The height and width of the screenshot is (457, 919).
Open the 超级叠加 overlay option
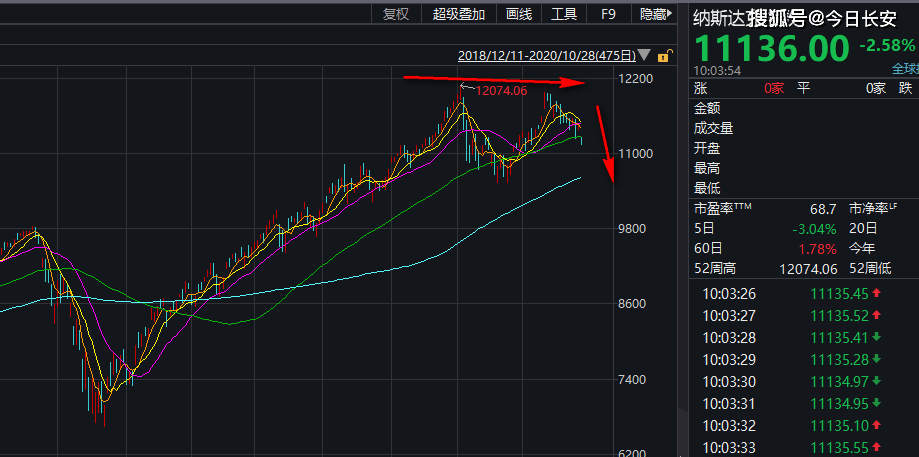(x=459, y=14)
